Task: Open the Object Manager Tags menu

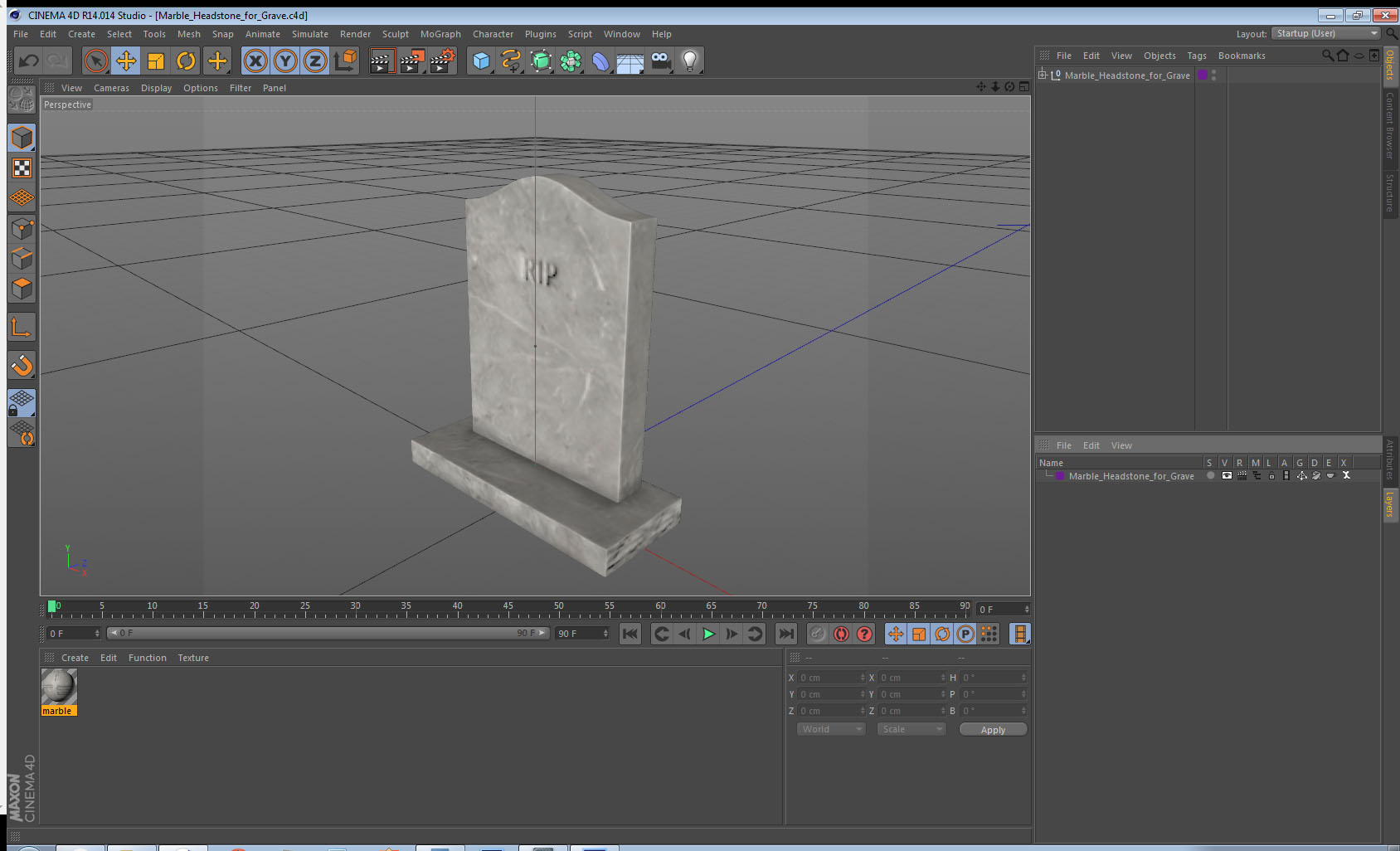Action: click(x=1196, y=56)
